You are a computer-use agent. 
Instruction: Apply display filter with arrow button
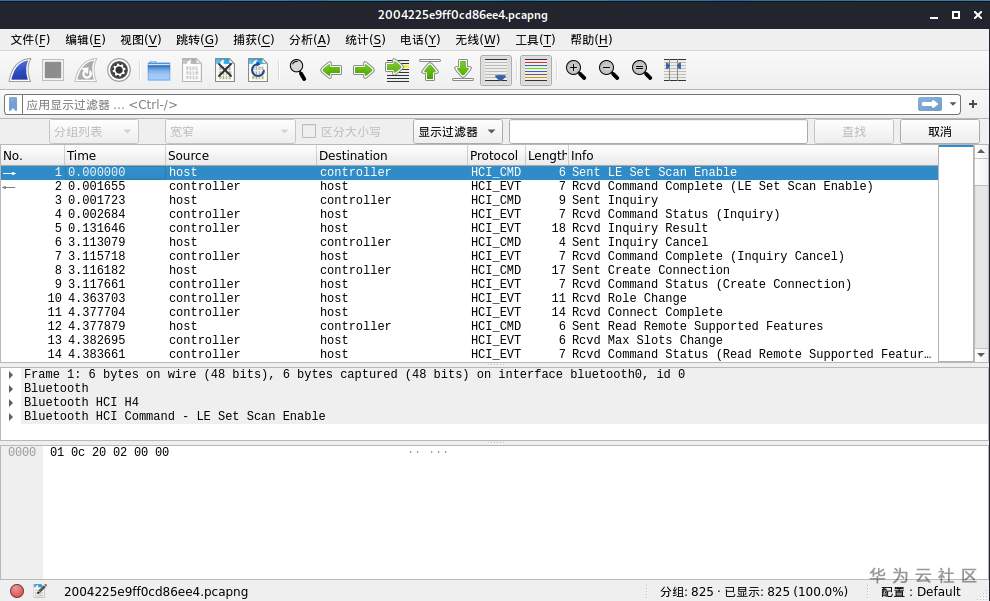929,104
